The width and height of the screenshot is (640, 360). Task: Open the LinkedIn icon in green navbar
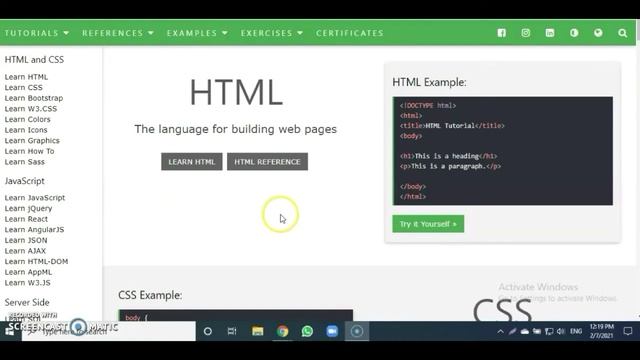[550, 33]
